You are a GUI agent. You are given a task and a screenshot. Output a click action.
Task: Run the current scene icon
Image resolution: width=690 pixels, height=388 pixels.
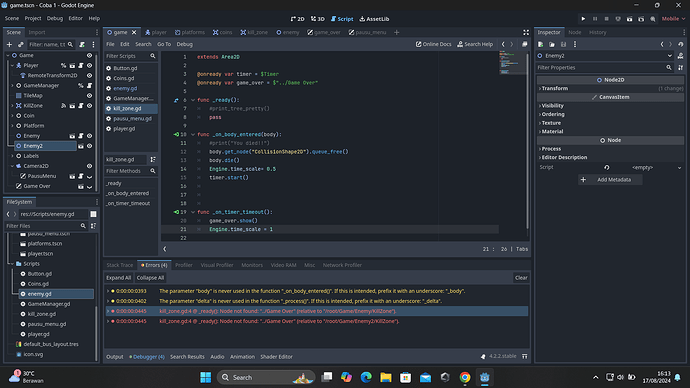coord(629,19)
